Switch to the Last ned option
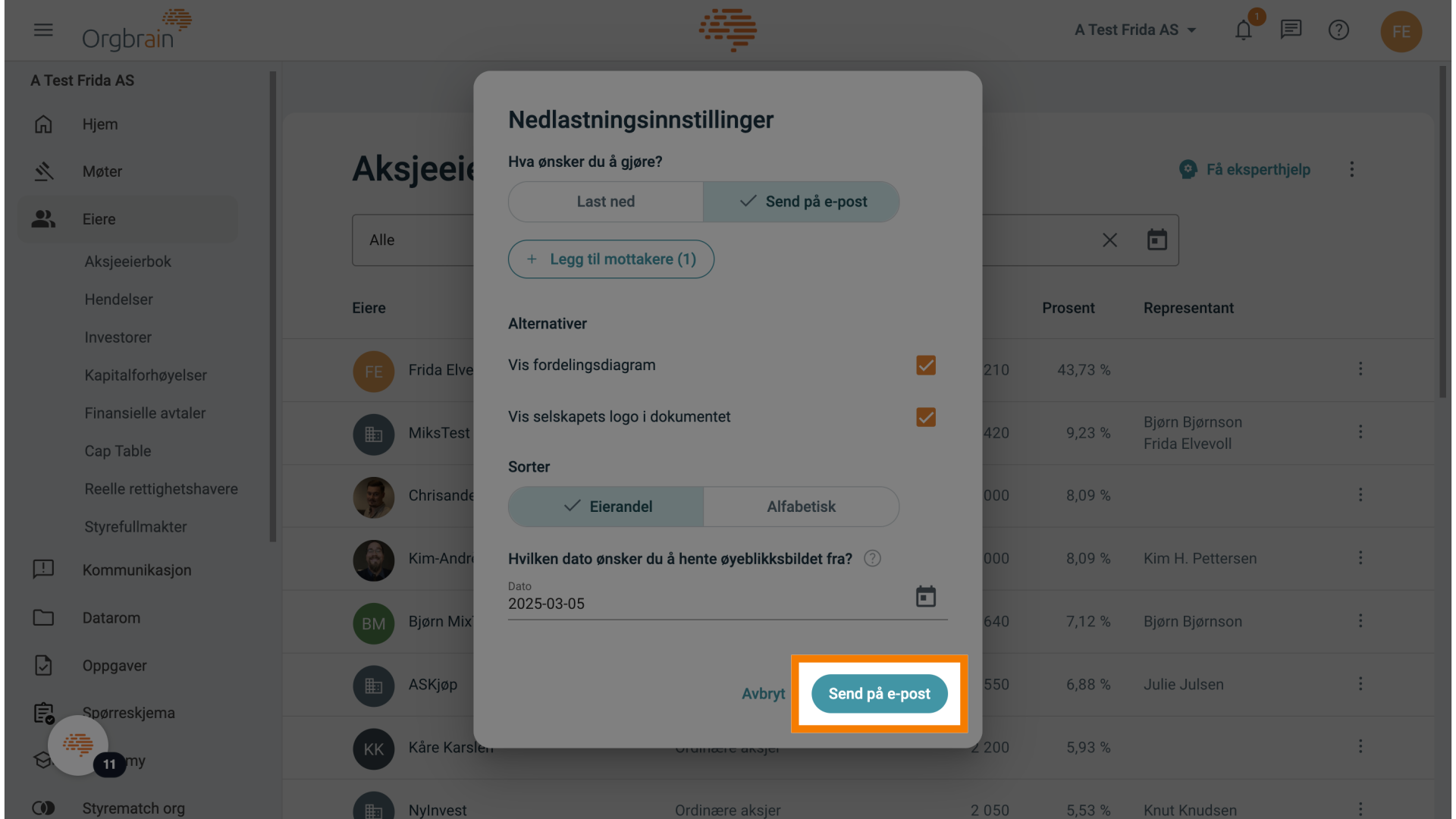The height and width of the screenshot is (819, 1456). point(605,202)
